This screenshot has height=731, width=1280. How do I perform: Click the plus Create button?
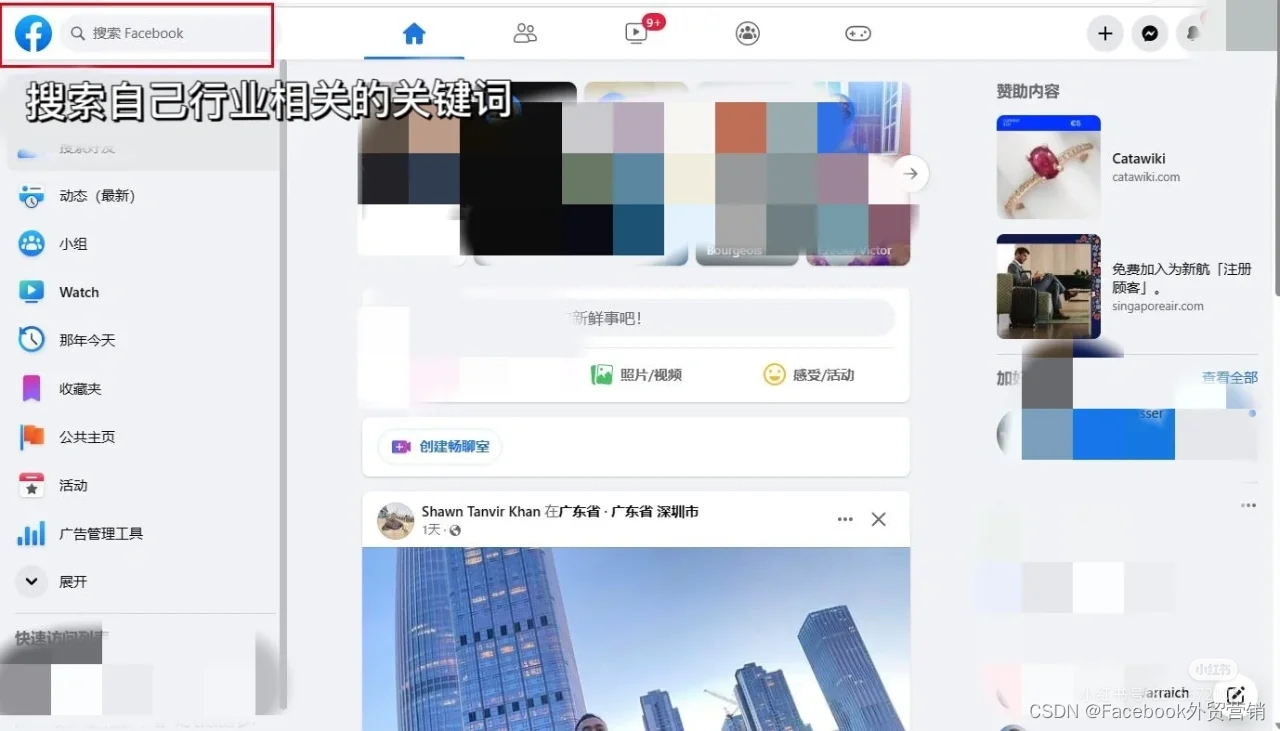pos(1105,34)
